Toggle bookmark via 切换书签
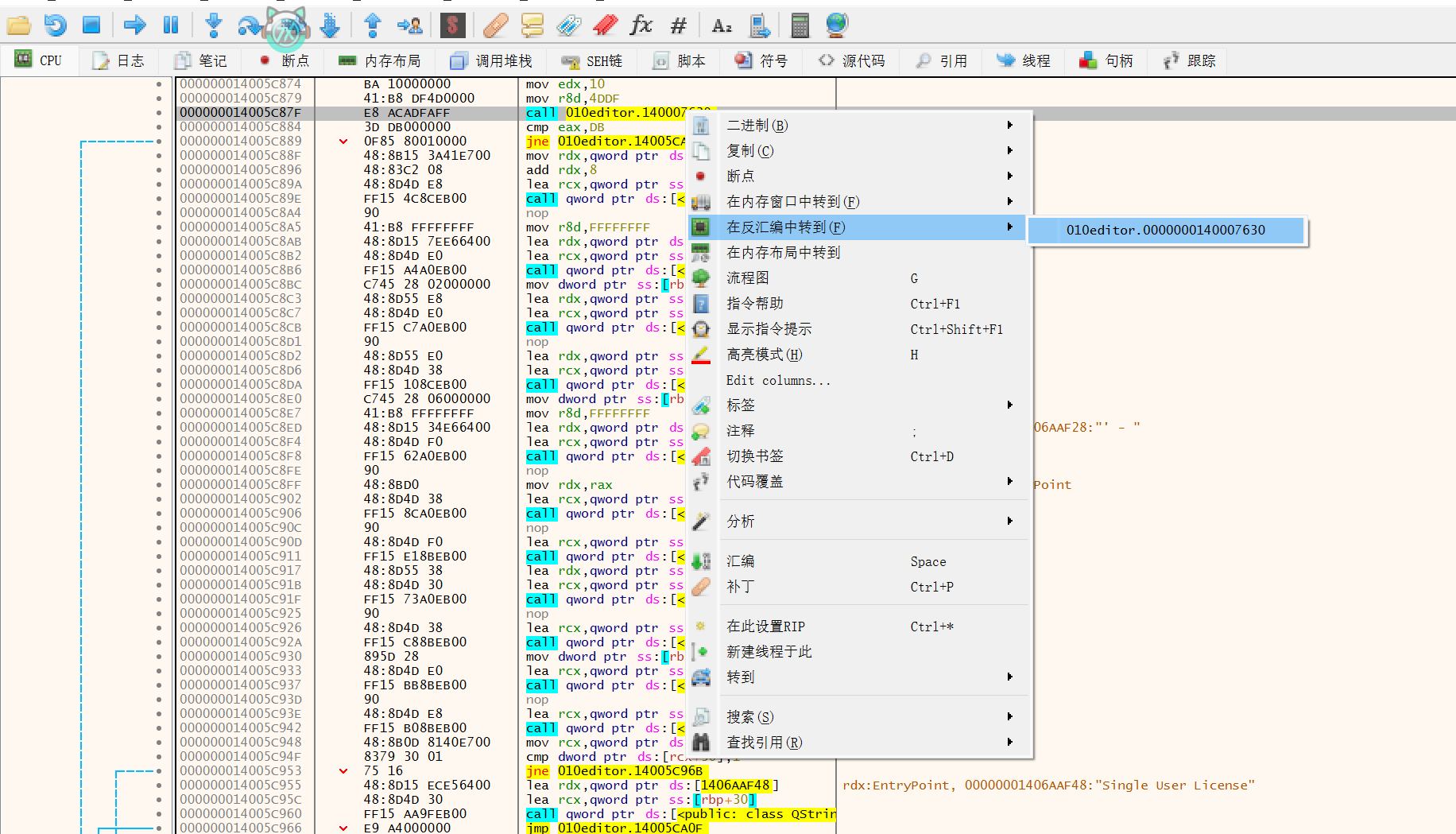Image resolution: width=1456 pixels, height=834 pixels. click(x=755, y=456)
